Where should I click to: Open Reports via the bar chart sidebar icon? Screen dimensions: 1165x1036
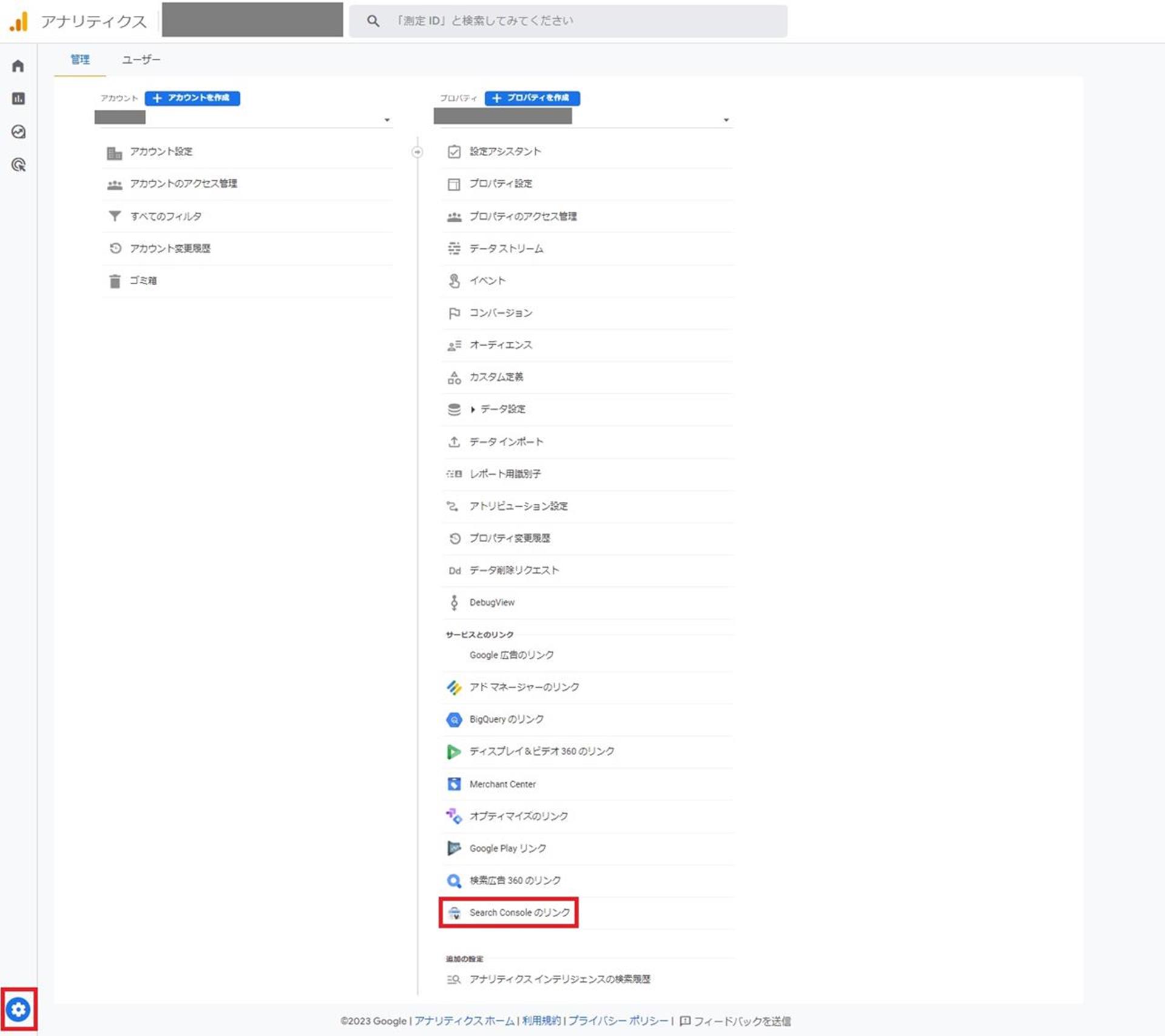pos(18,98)
